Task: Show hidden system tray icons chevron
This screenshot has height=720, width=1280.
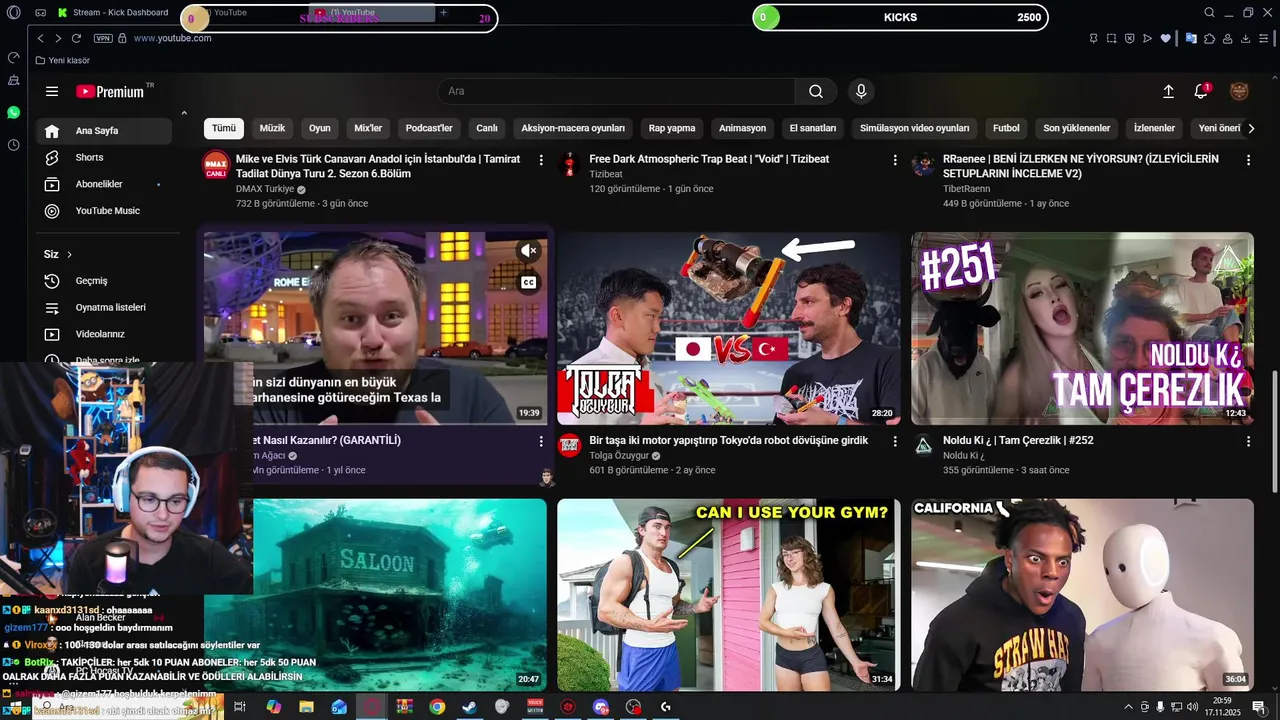Action: pyautogui.click(x=1129, y=707)
